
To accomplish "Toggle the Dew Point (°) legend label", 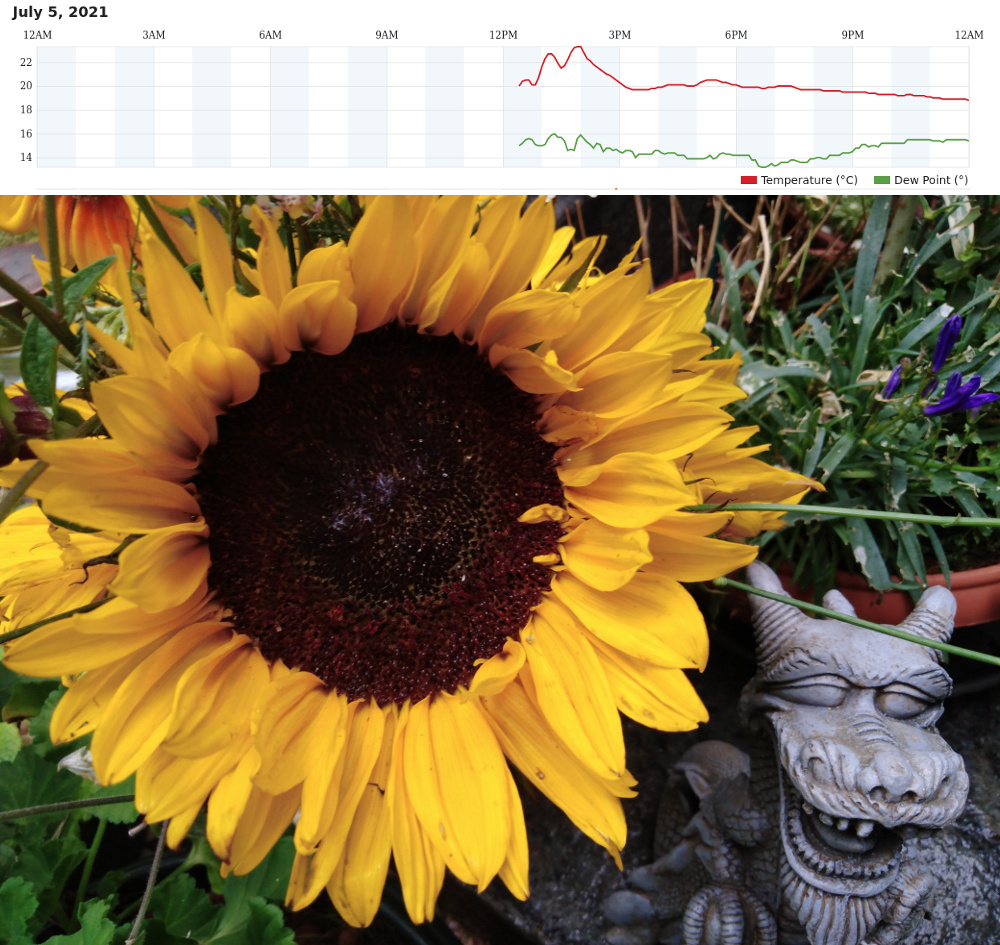I will point(930,180).
